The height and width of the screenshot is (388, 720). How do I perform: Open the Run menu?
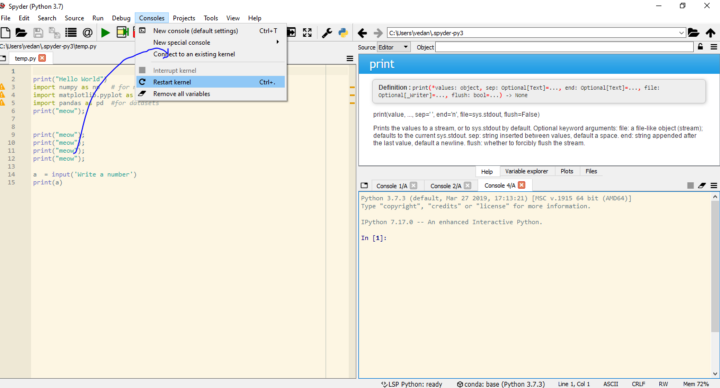coord(98,18)
